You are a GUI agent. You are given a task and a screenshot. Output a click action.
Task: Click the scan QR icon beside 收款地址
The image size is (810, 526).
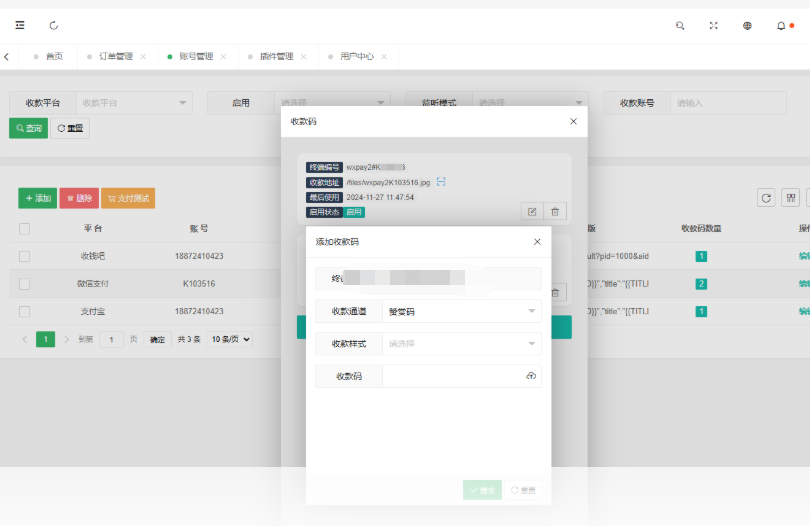tap(441, 182)
